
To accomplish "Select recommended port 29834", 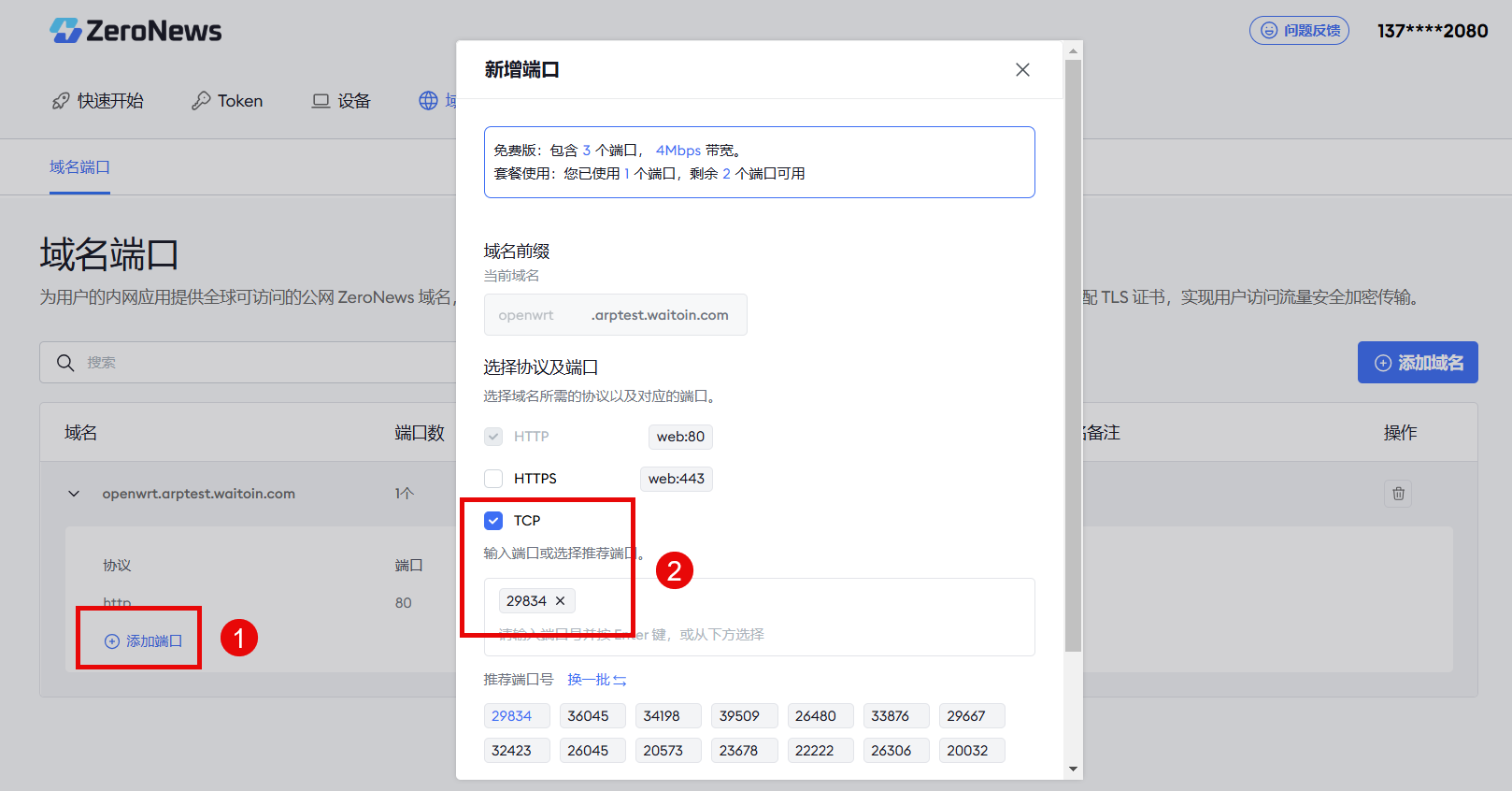I will click(517, 716).
